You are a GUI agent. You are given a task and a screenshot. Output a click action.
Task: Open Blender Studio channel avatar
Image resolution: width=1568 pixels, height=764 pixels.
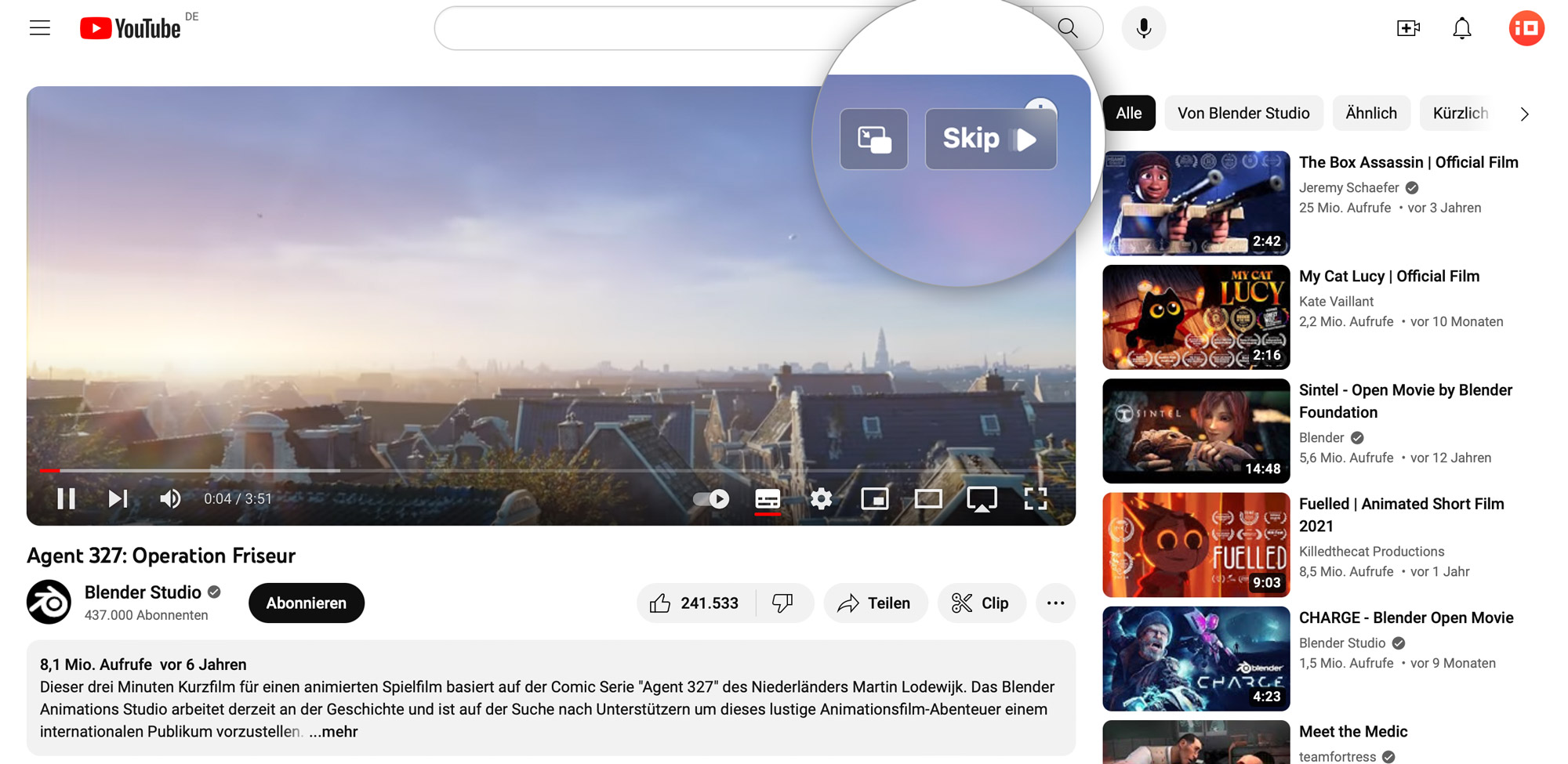pyautogui.click(x=49, y=602)
